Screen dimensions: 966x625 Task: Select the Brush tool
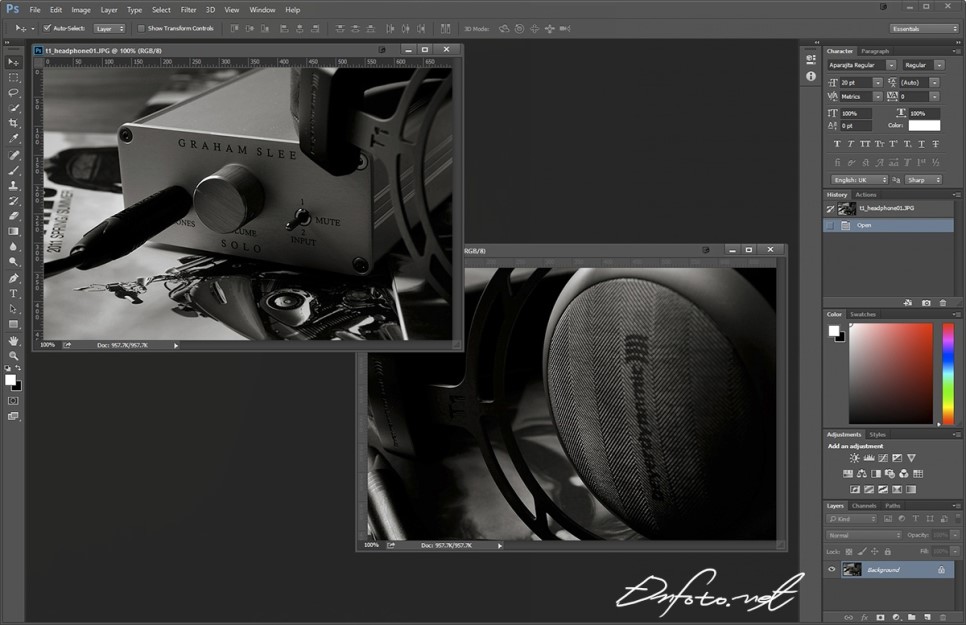coord(13,170)
